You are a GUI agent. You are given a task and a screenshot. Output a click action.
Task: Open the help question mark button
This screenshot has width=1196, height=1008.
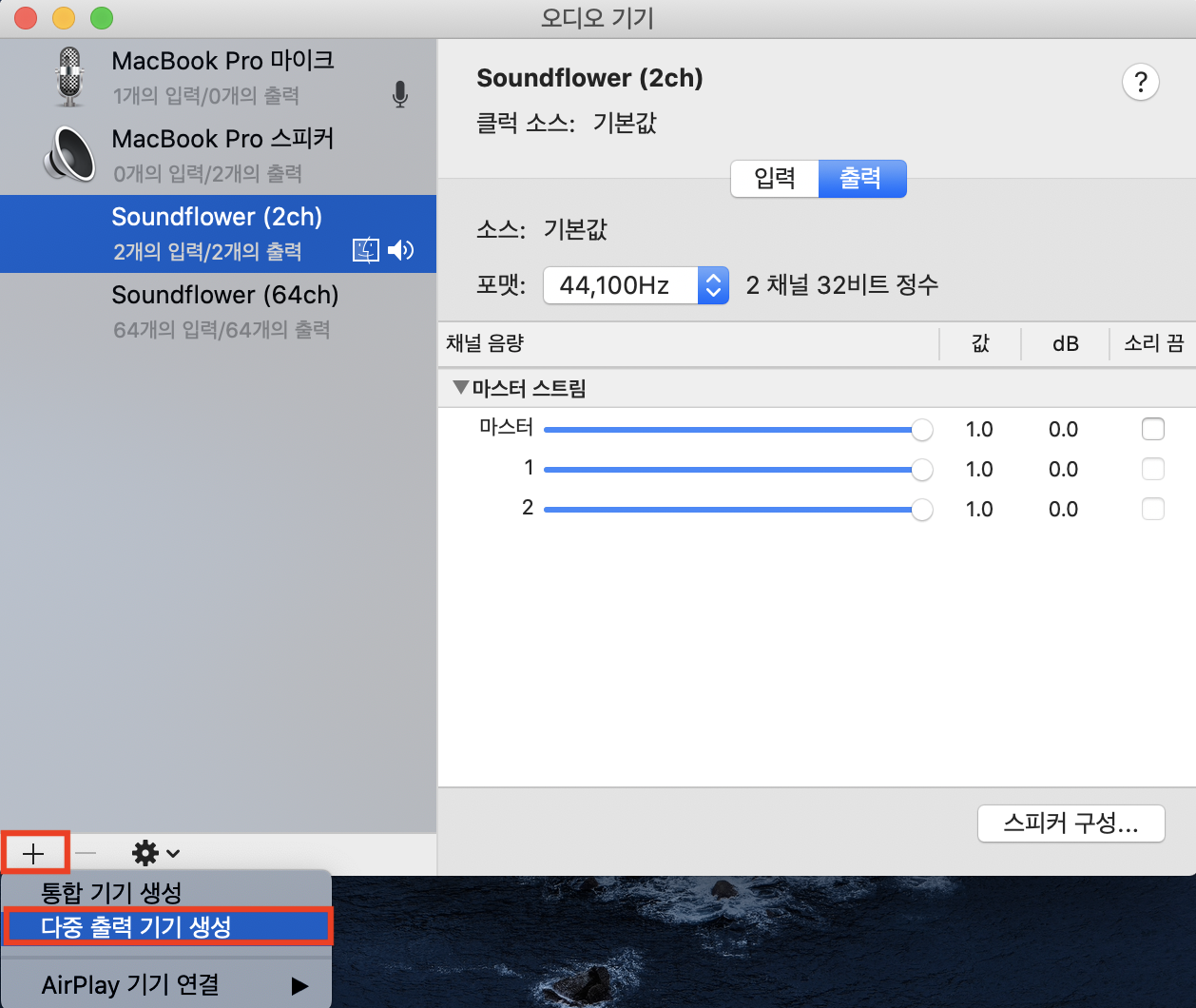point(1141,82)
